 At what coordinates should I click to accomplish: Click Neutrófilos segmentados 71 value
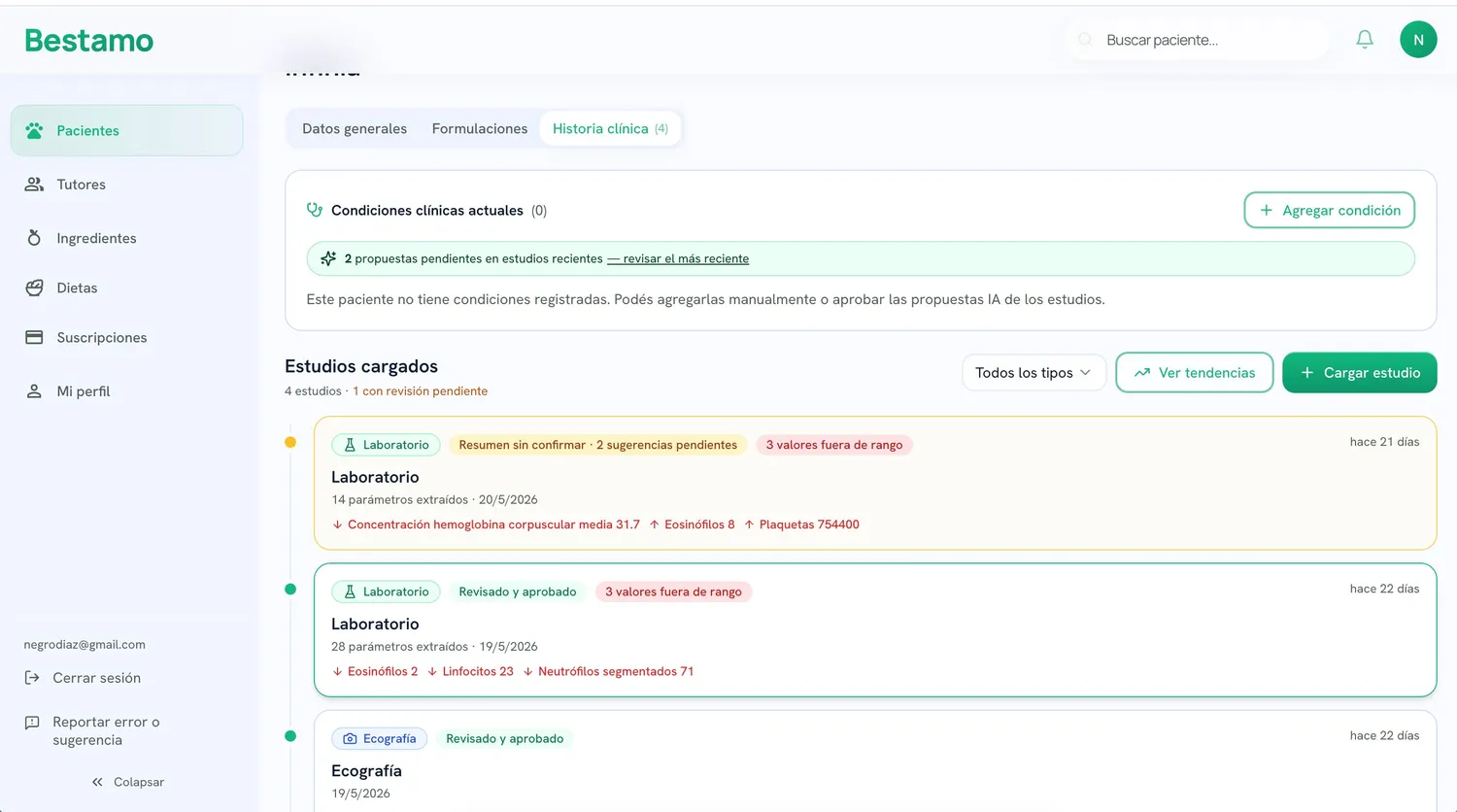(x=608, y=671)
